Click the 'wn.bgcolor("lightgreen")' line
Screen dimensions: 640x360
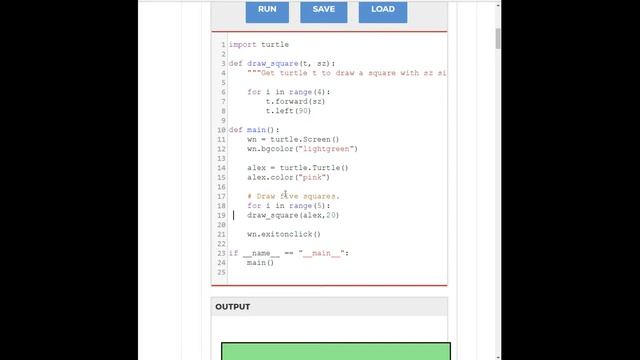click(x=302, y=149)
